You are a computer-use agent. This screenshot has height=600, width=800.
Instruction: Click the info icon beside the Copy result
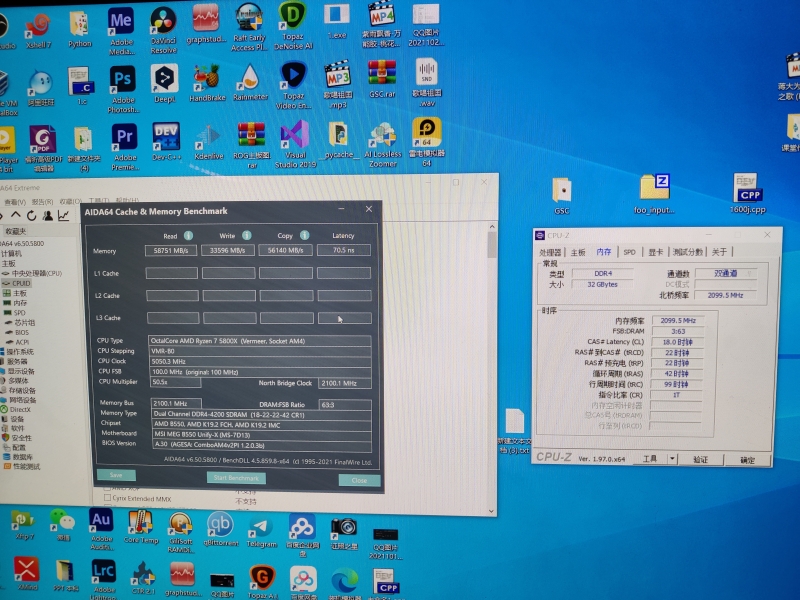pyautogui.click(x=304, y=236)
